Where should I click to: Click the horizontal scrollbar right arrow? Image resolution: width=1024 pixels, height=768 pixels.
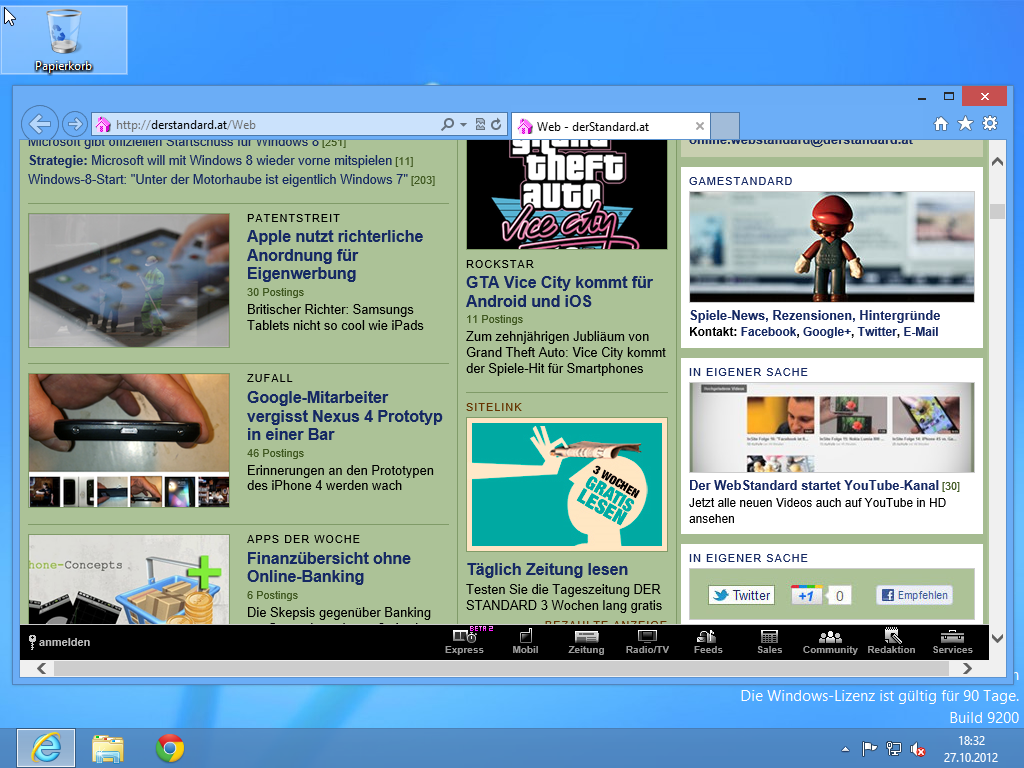coord(967,668)
